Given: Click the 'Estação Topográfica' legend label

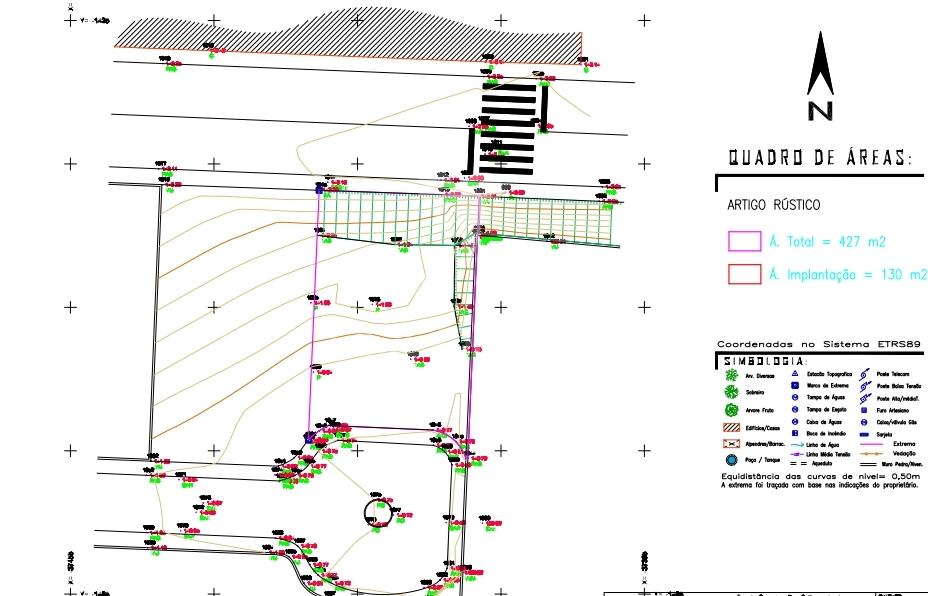Looking at the screenshot, I should pos(830,374).
